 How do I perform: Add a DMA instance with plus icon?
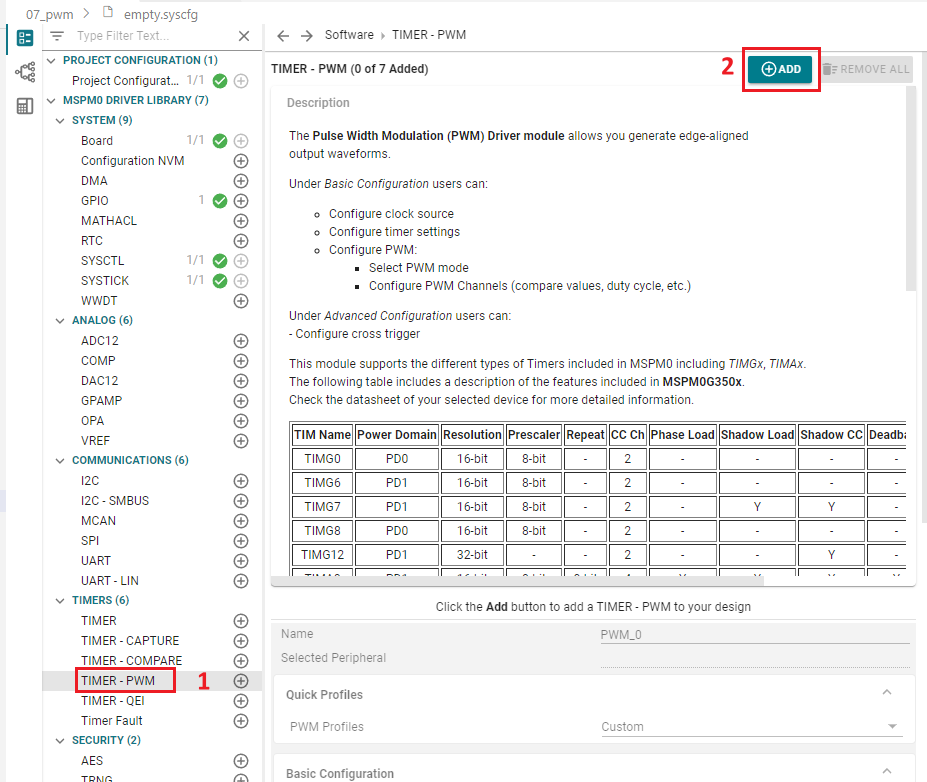click(241, 181)
